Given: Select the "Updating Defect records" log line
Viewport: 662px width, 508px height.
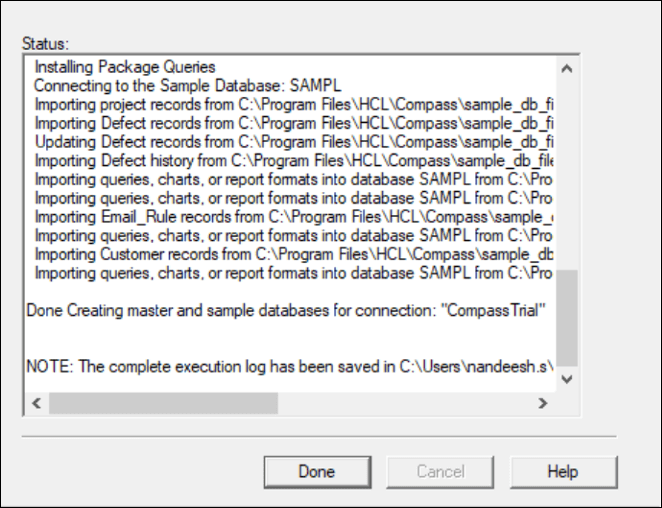Looking at the screenshot, I should click(x=294, y=142).
